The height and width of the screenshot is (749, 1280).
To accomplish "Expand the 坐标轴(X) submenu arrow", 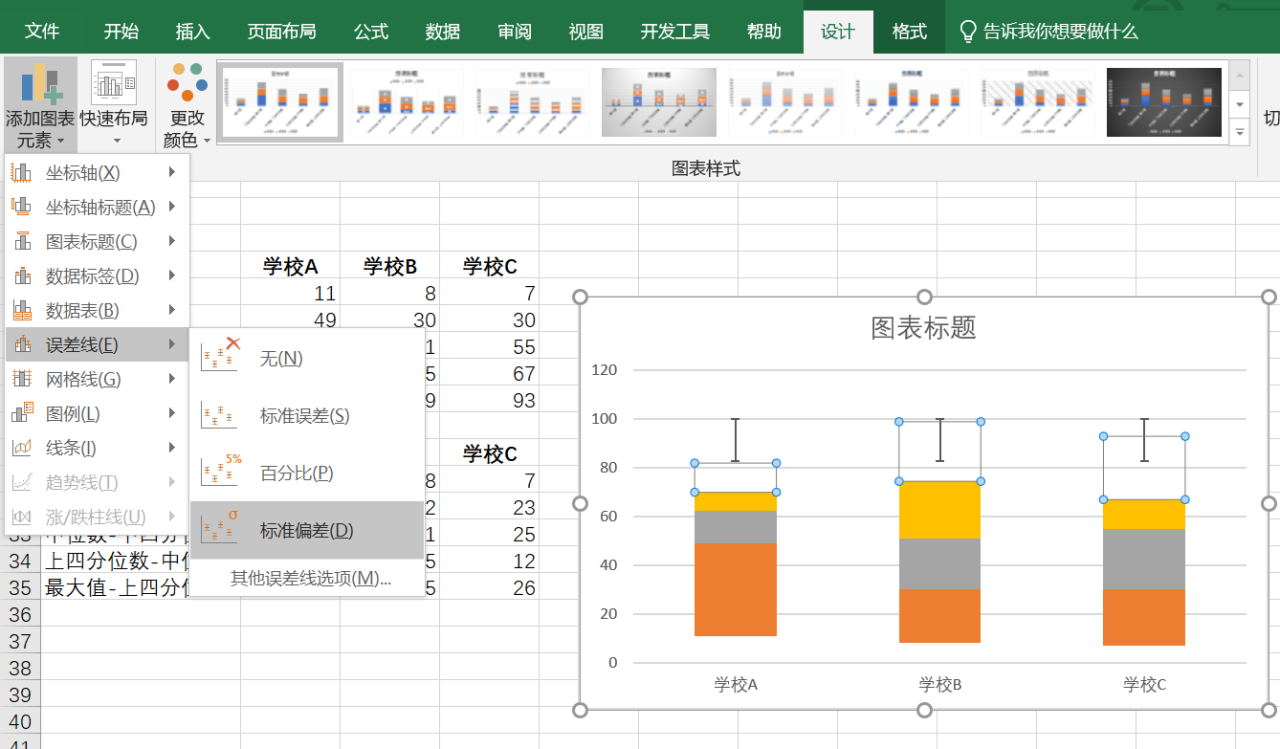I will click(x=173, y=173).
